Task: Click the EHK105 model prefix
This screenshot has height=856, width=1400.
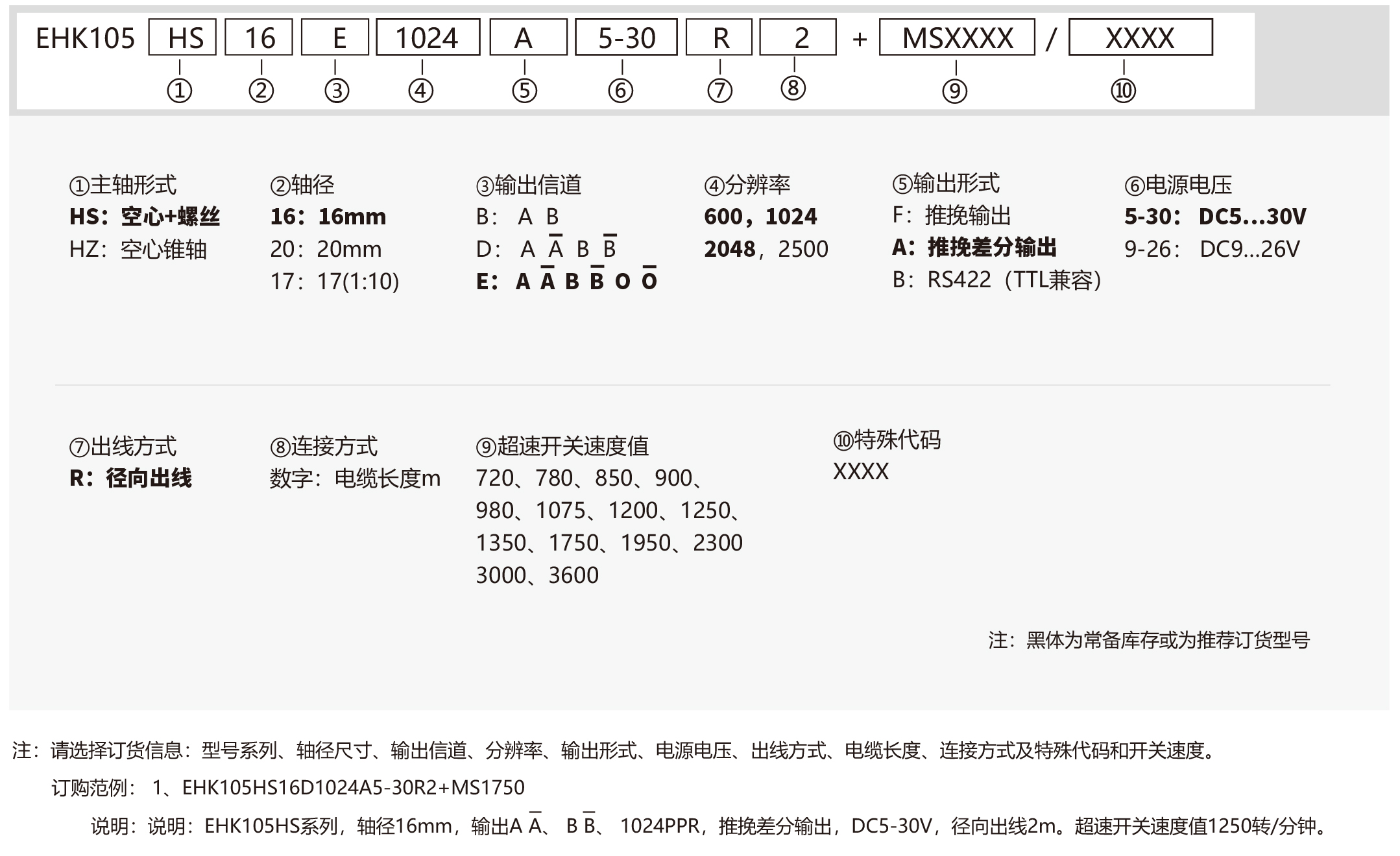Action: point(85,38)
